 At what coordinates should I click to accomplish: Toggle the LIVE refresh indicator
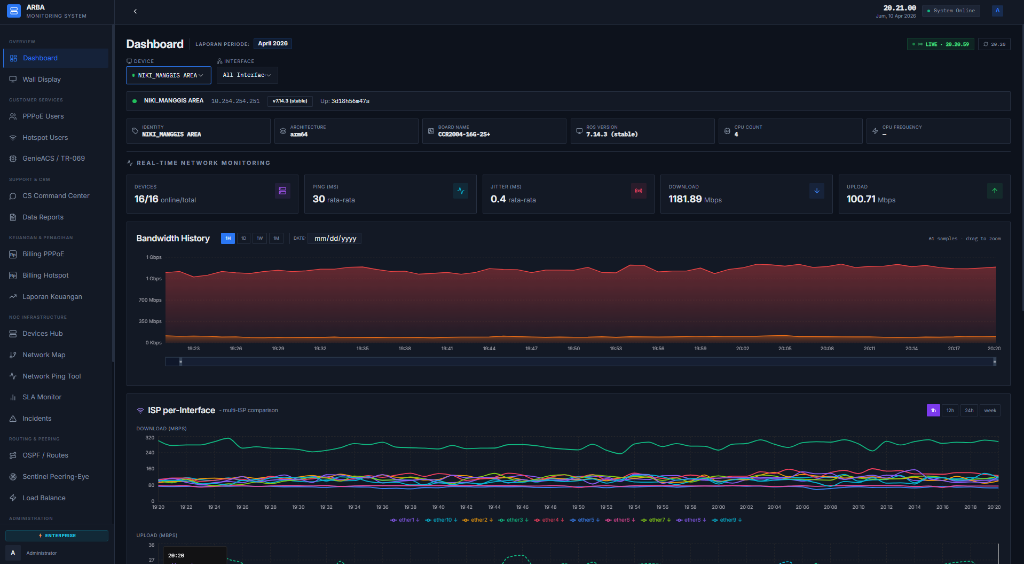941,44
